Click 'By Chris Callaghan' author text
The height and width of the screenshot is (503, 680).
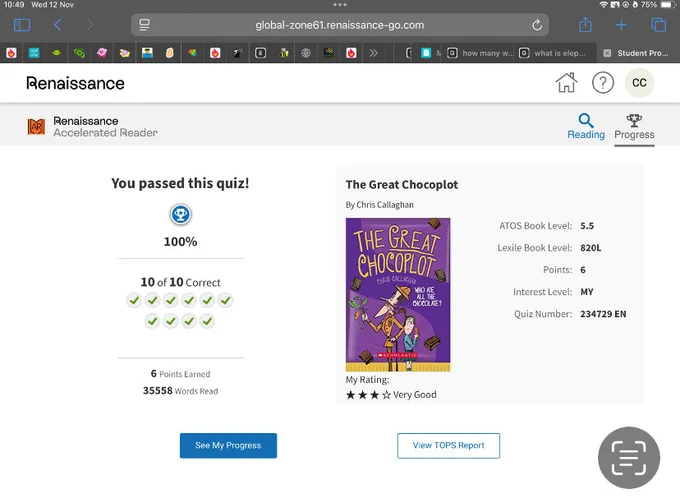pyautogui.click(x=379, y=205)
